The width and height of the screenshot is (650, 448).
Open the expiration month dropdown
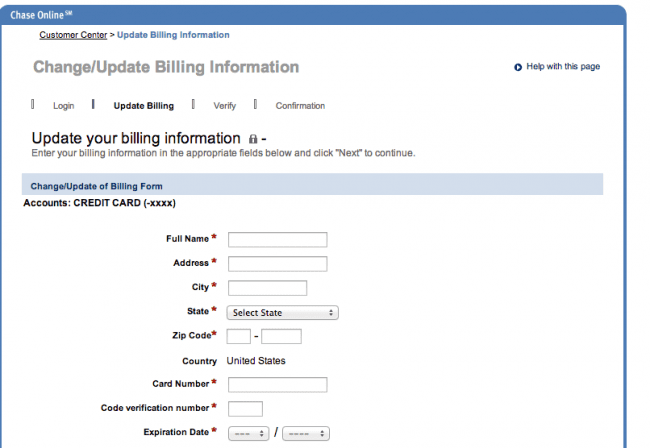(x=249, y=433)
